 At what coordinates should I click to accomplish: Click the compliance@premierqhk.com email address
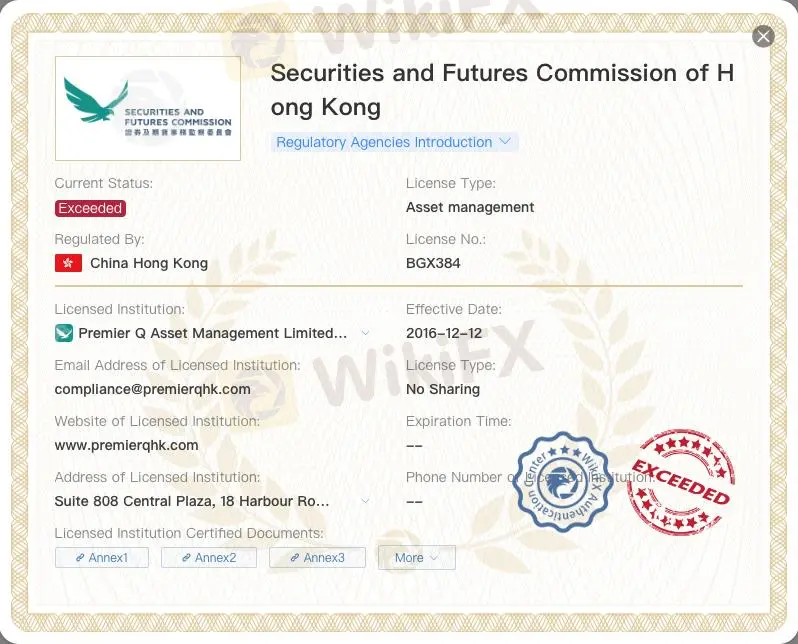[152, 389]
